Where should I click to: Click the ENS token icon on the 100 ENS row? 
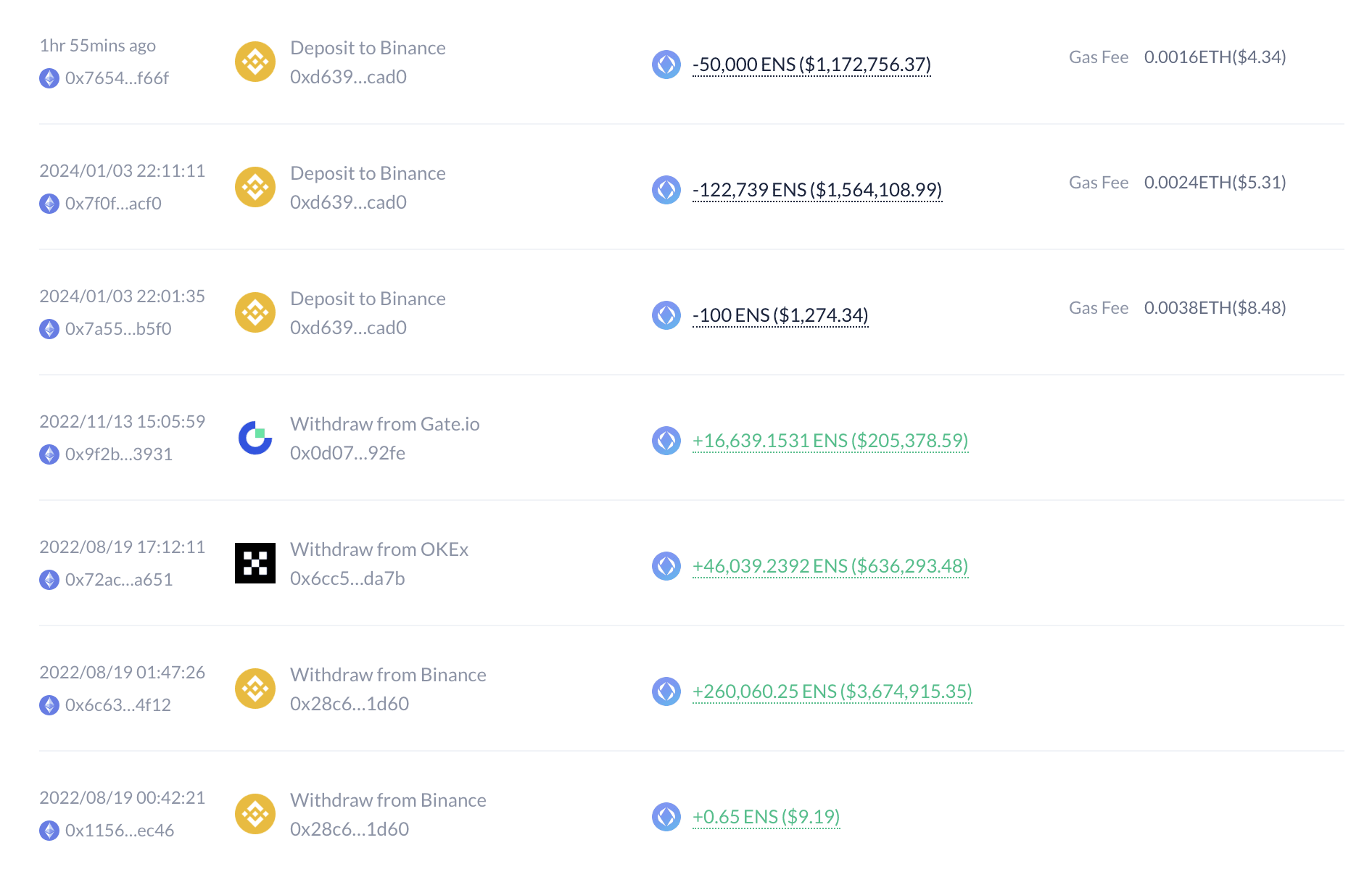coord(665,315)
